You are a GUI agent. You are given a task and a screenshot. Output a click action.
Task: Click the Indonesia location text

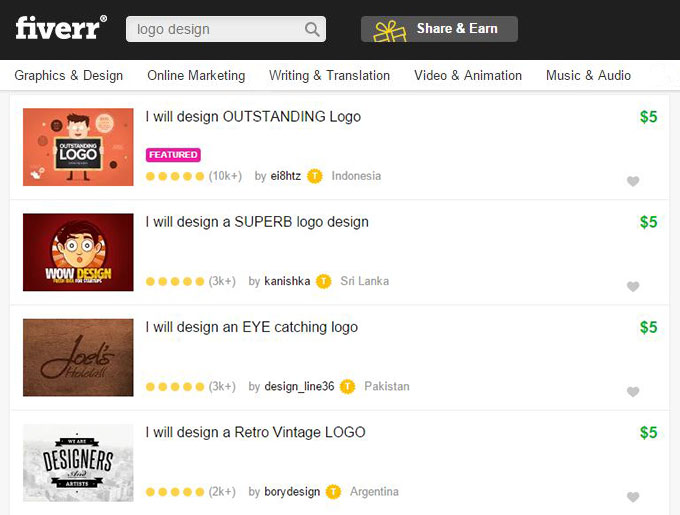click(x=356, y=176)
